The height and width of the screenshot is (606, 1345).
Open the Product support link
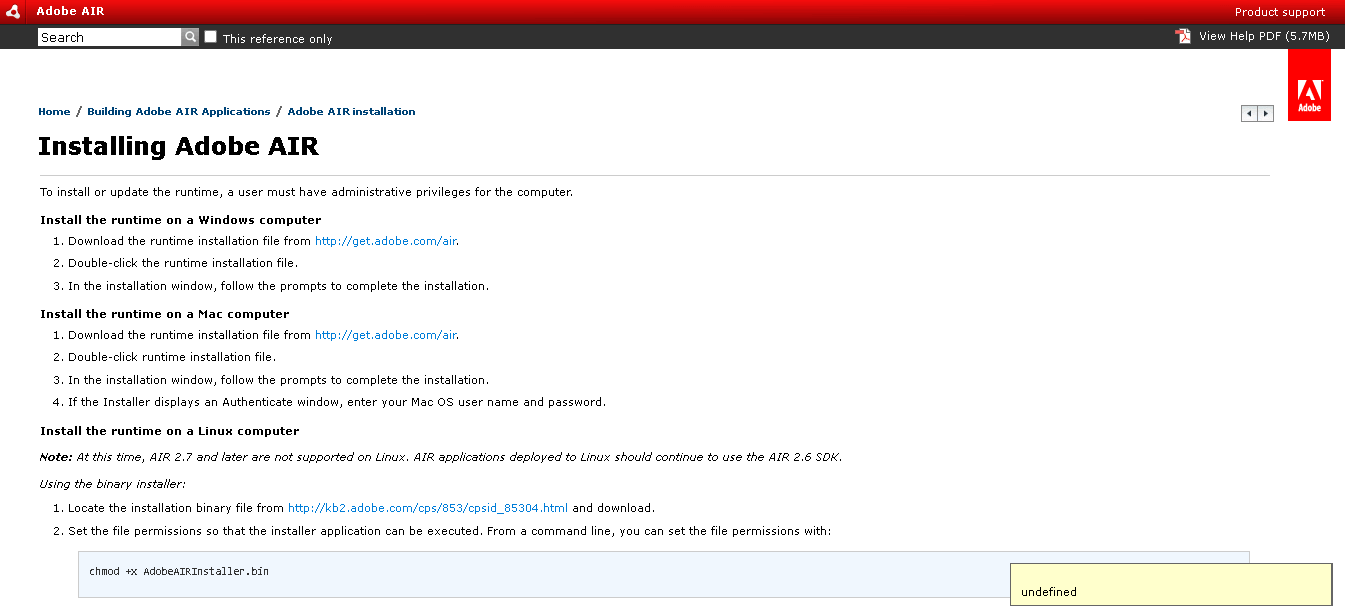1279,12
